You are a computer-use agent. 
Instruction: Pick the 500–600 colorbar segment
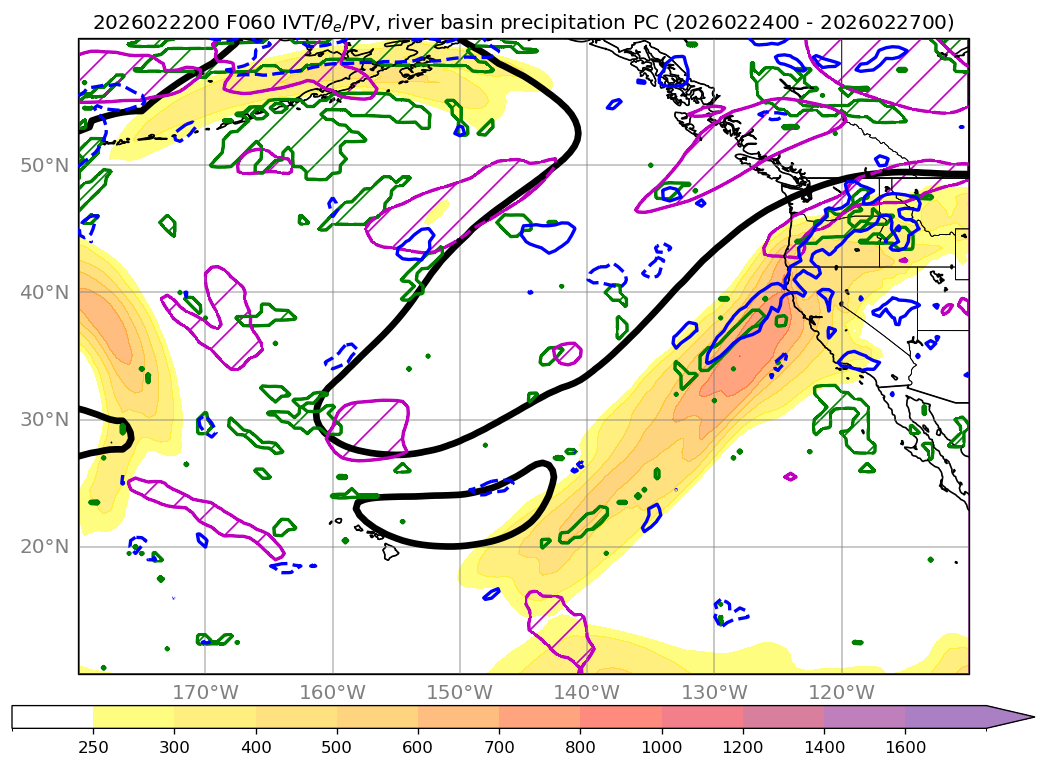pyautogui.click(x=377, y=717)
